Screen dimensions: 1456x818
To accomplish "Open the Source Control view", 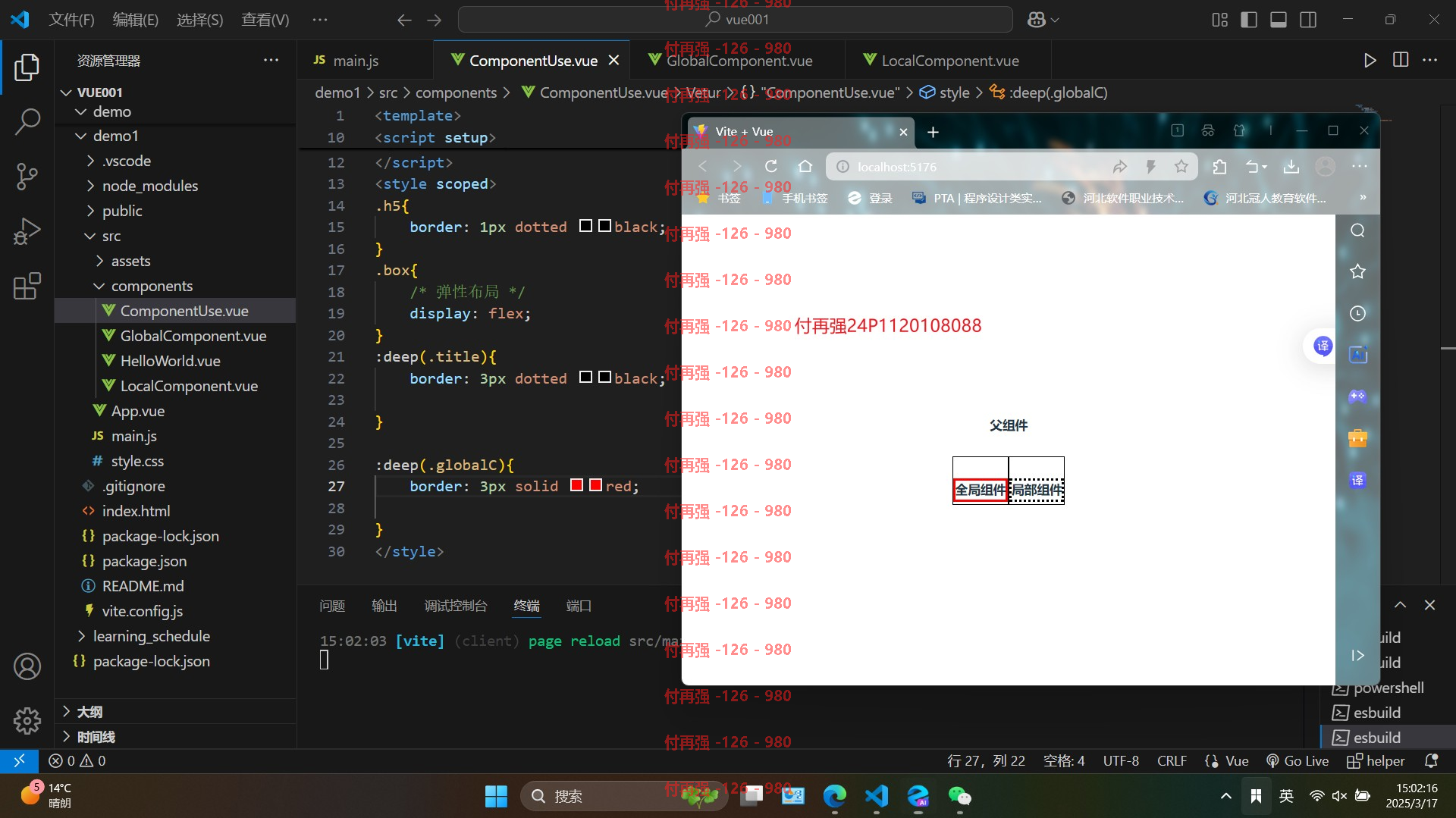I will [x=27, y=177].
